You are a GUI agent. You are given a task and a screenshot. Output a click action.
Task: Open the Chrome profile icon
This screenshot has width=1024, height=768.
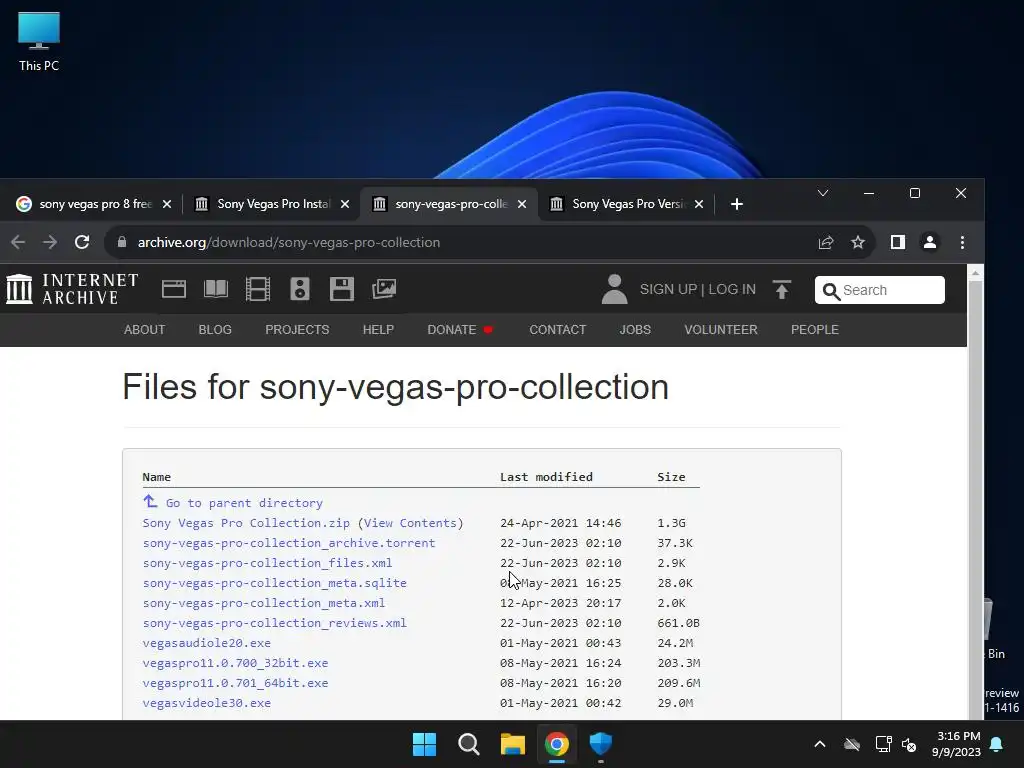click(x=930, y=242)
